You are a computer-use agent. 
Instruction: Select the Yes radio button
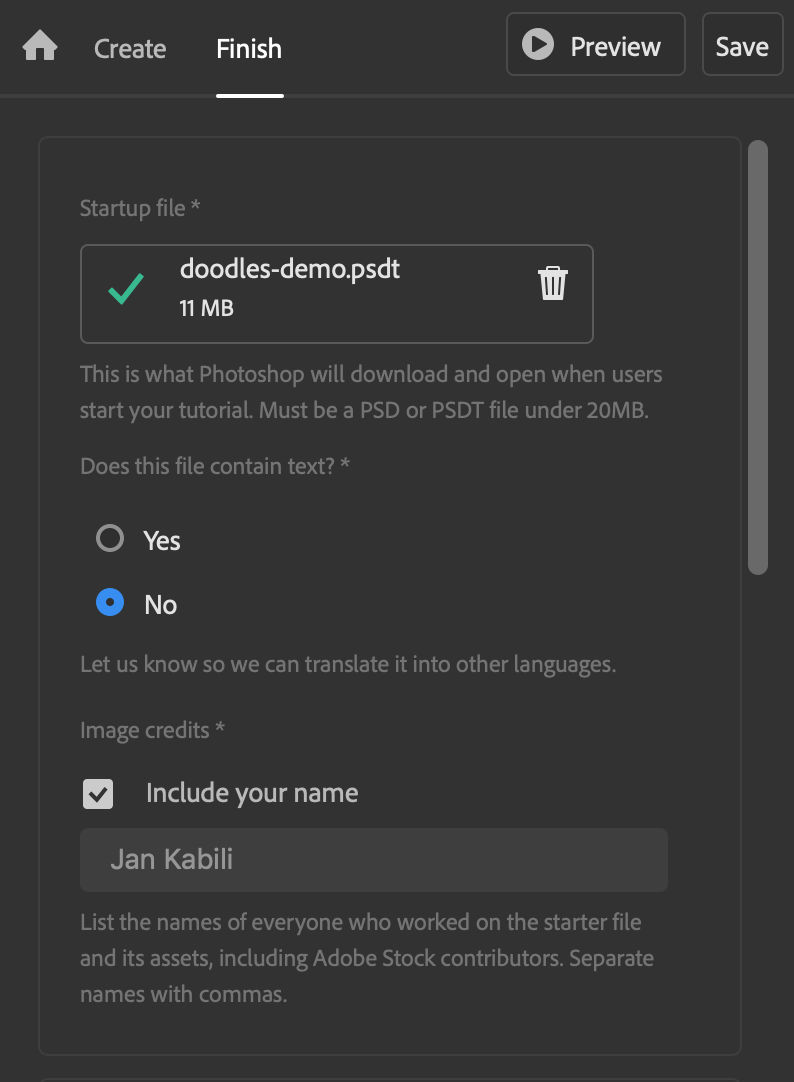coord(110,539)
